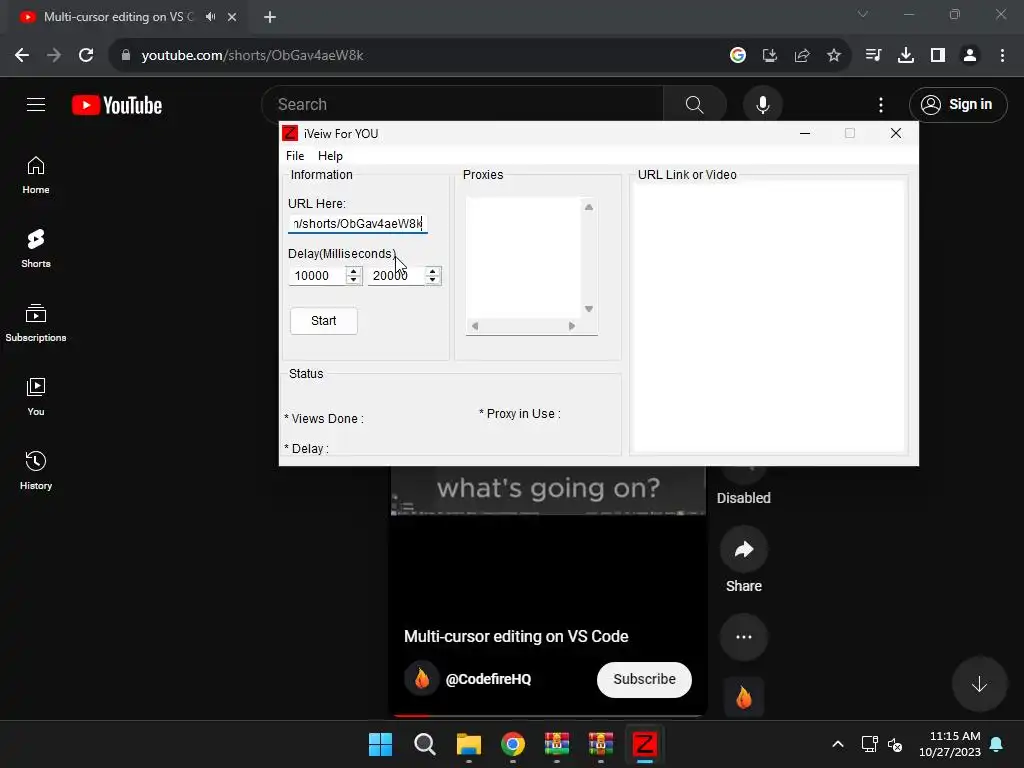Open the taskbar clock and date
Screen dimensions: 1024x768
click(950, 744)
